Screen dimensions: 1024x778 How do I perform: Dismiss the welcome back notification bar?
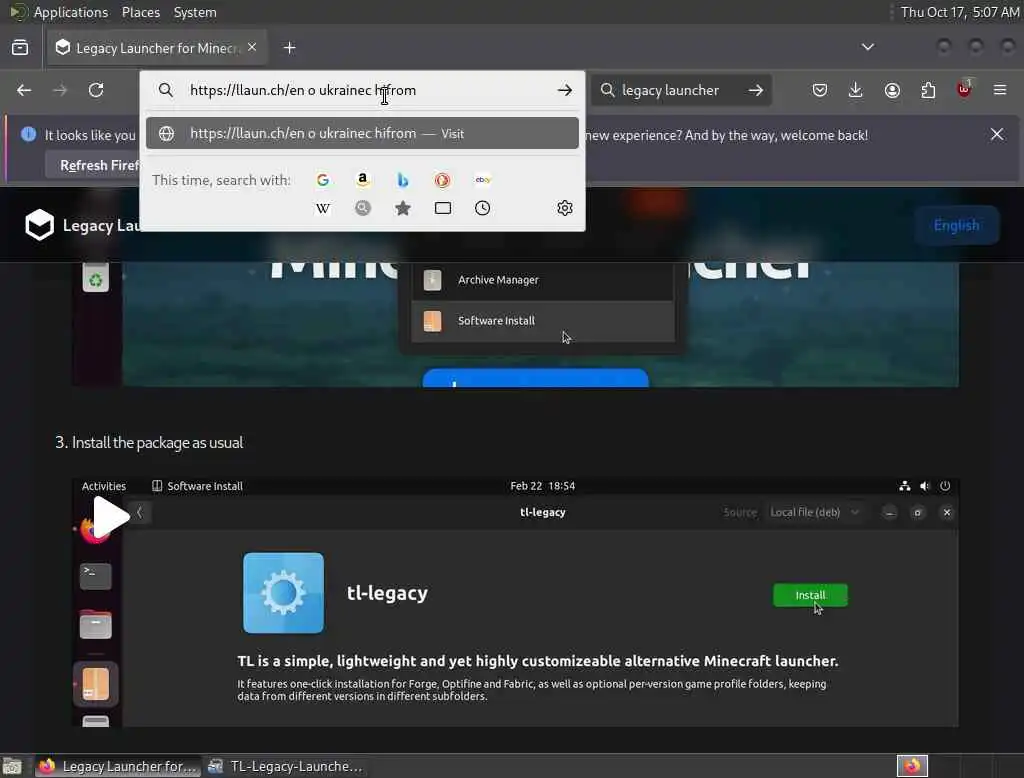tap(997, 135)
